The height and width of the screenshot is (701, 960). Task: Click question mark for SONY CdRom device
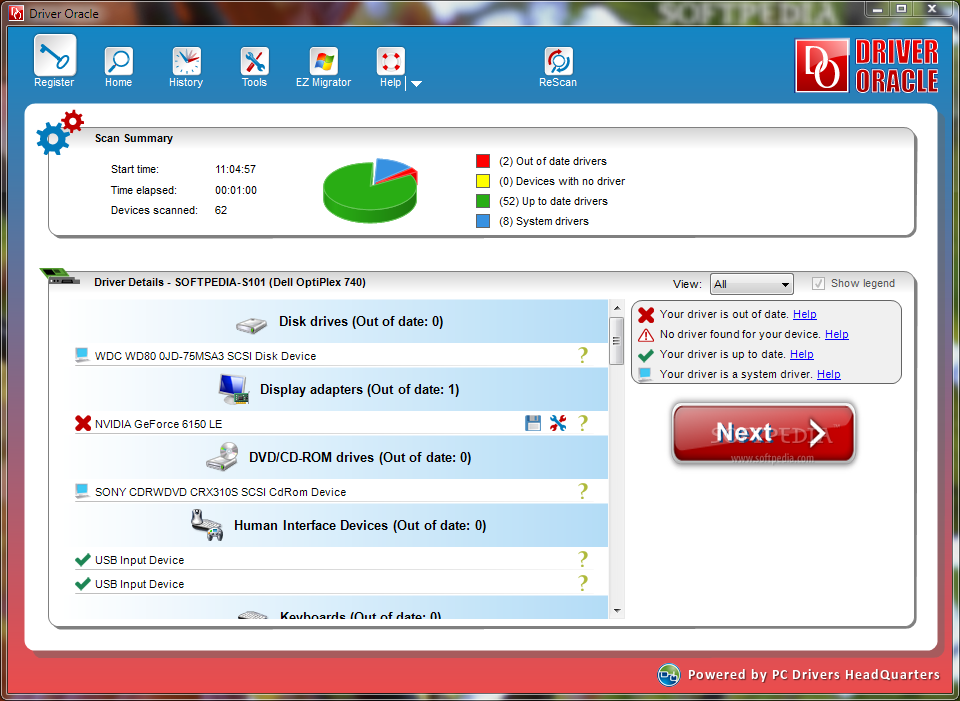pos(583,491)
